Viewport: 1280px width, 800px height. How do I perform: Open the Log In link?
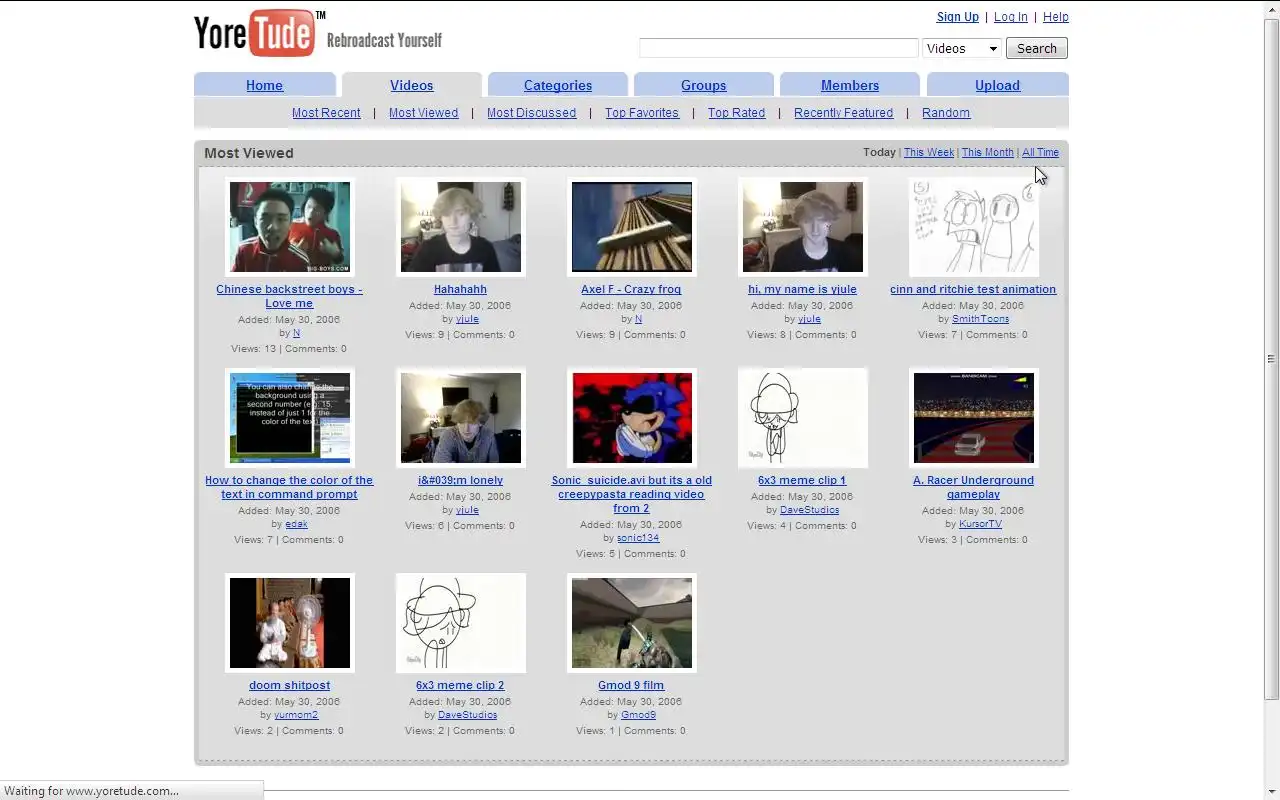pos(1011,17)
